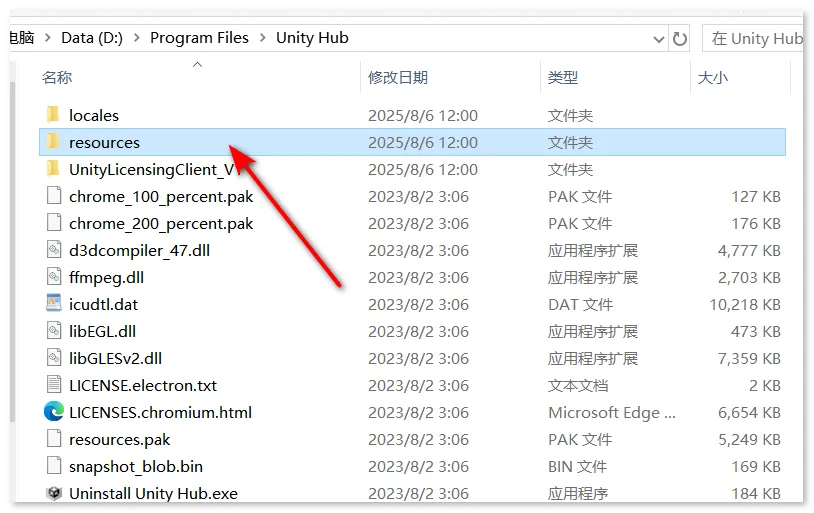Viewport: 814px width, 513px height.
Task: Select libEGL.dll file name
Action: click(x=102, y=331)
